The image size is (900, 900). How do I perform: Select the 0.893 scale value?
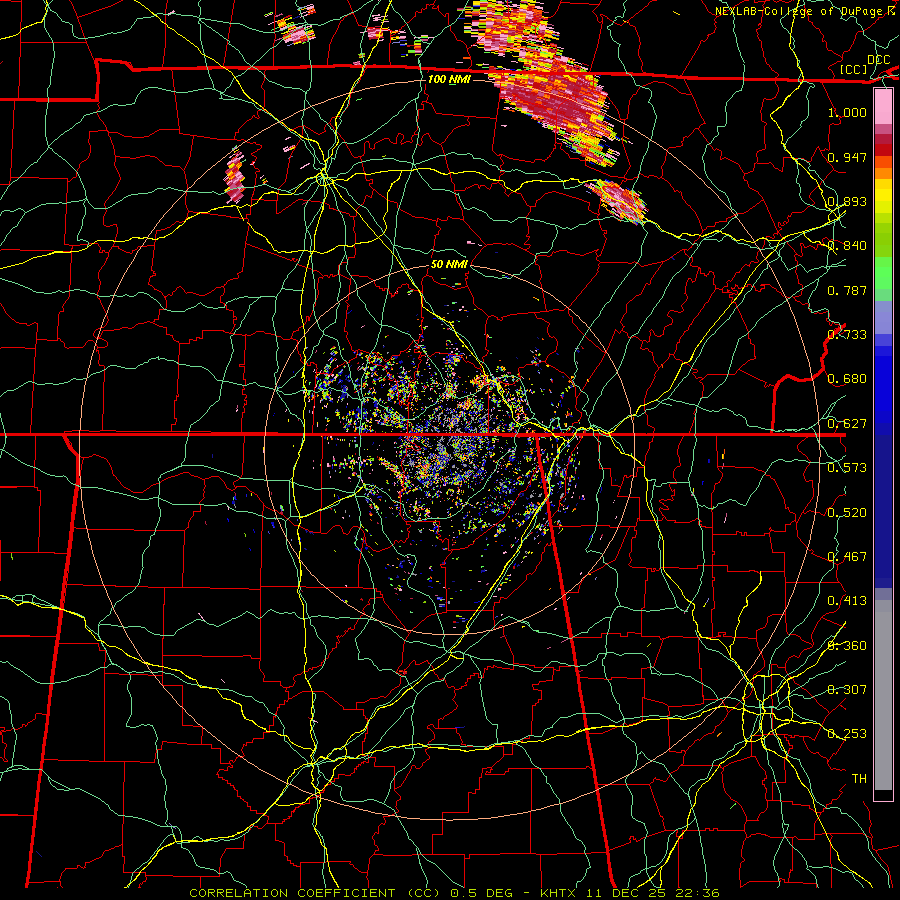[847, 201]
